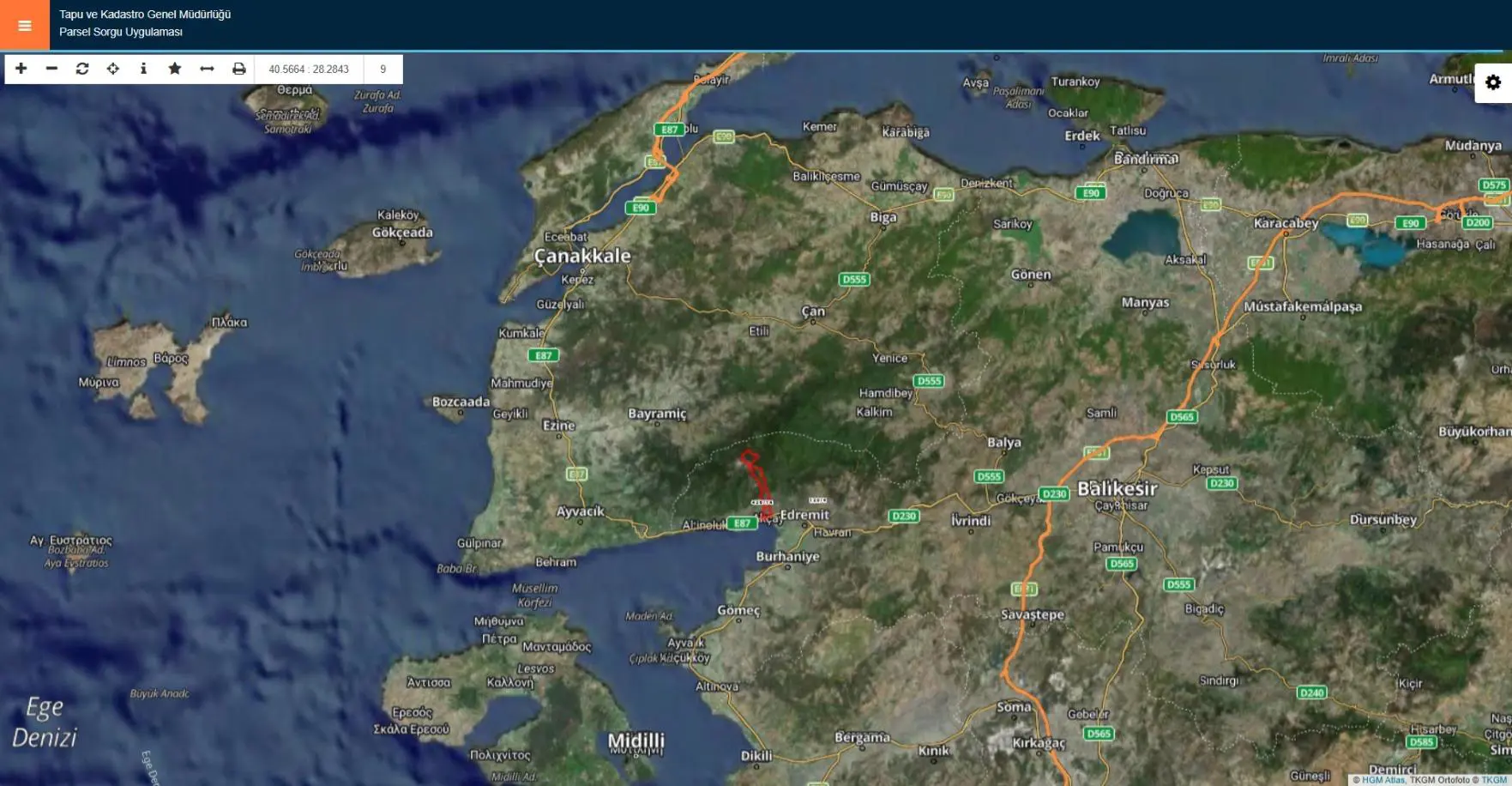Click the refresh arrows icon in the toolbar

82,69
